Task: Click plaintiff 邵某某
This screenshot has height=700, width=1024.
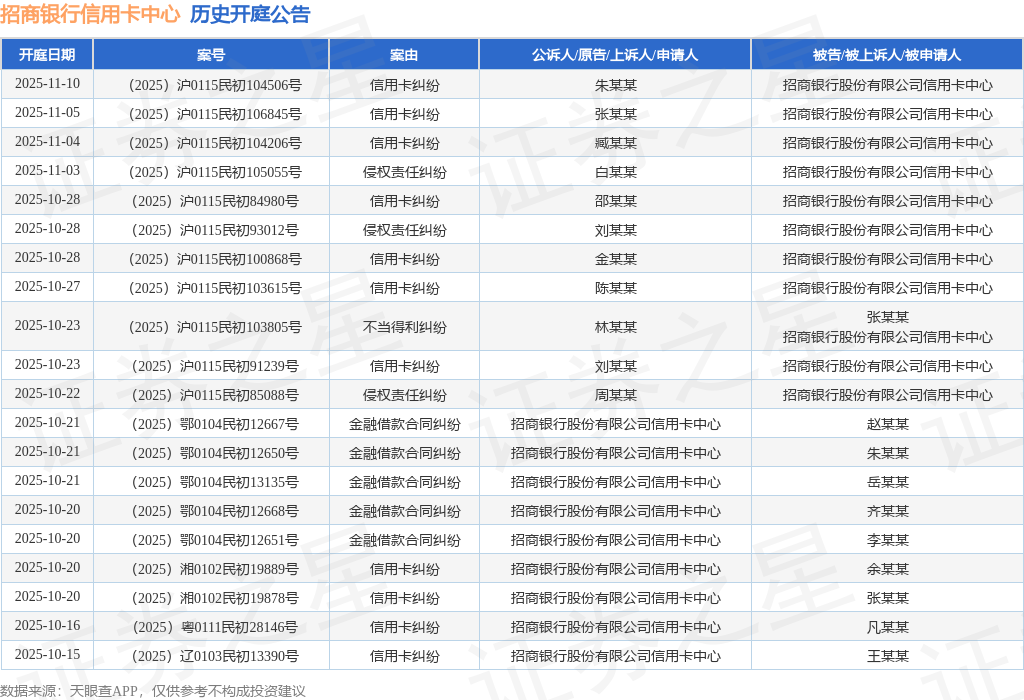Action: click(615, 201)
